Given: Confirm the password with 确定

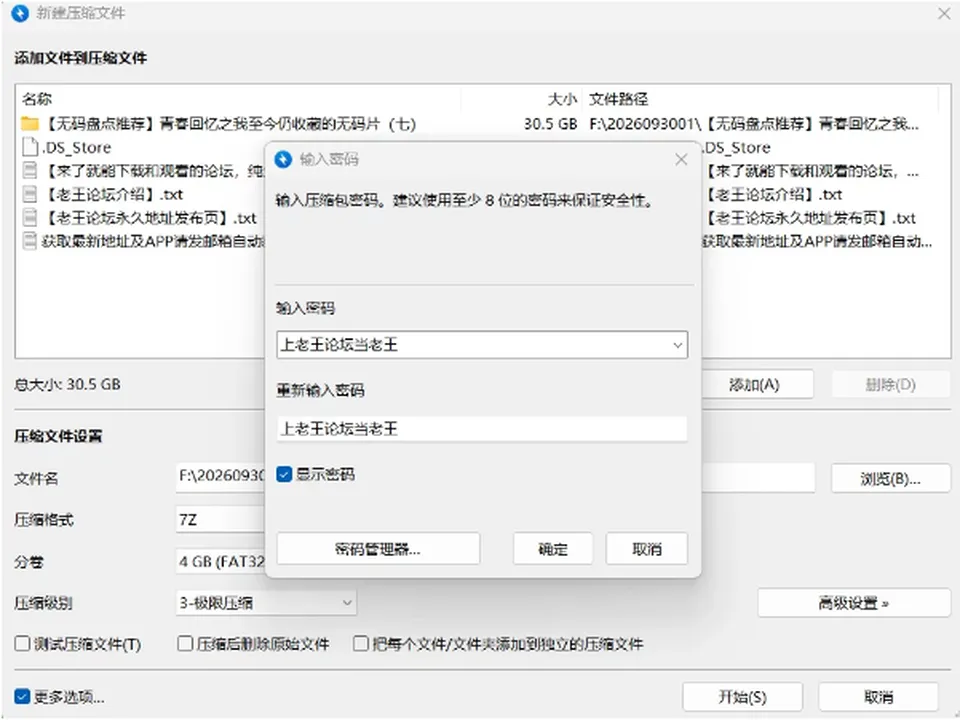Looking at the screenshot, I should (553, 549).
